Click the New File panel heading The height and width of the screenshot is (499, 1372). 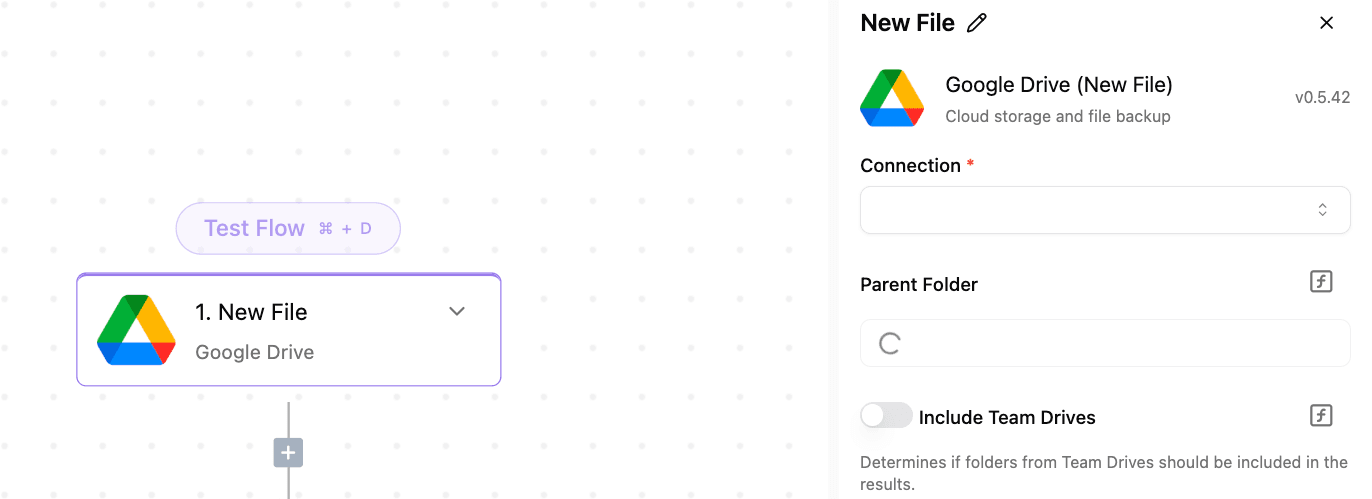point(908,23)
